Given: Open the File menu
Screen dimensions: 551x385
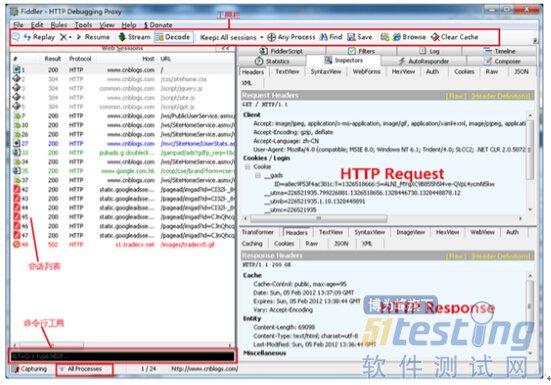Looking at the screenshot, I should click(x=18, y=25).
